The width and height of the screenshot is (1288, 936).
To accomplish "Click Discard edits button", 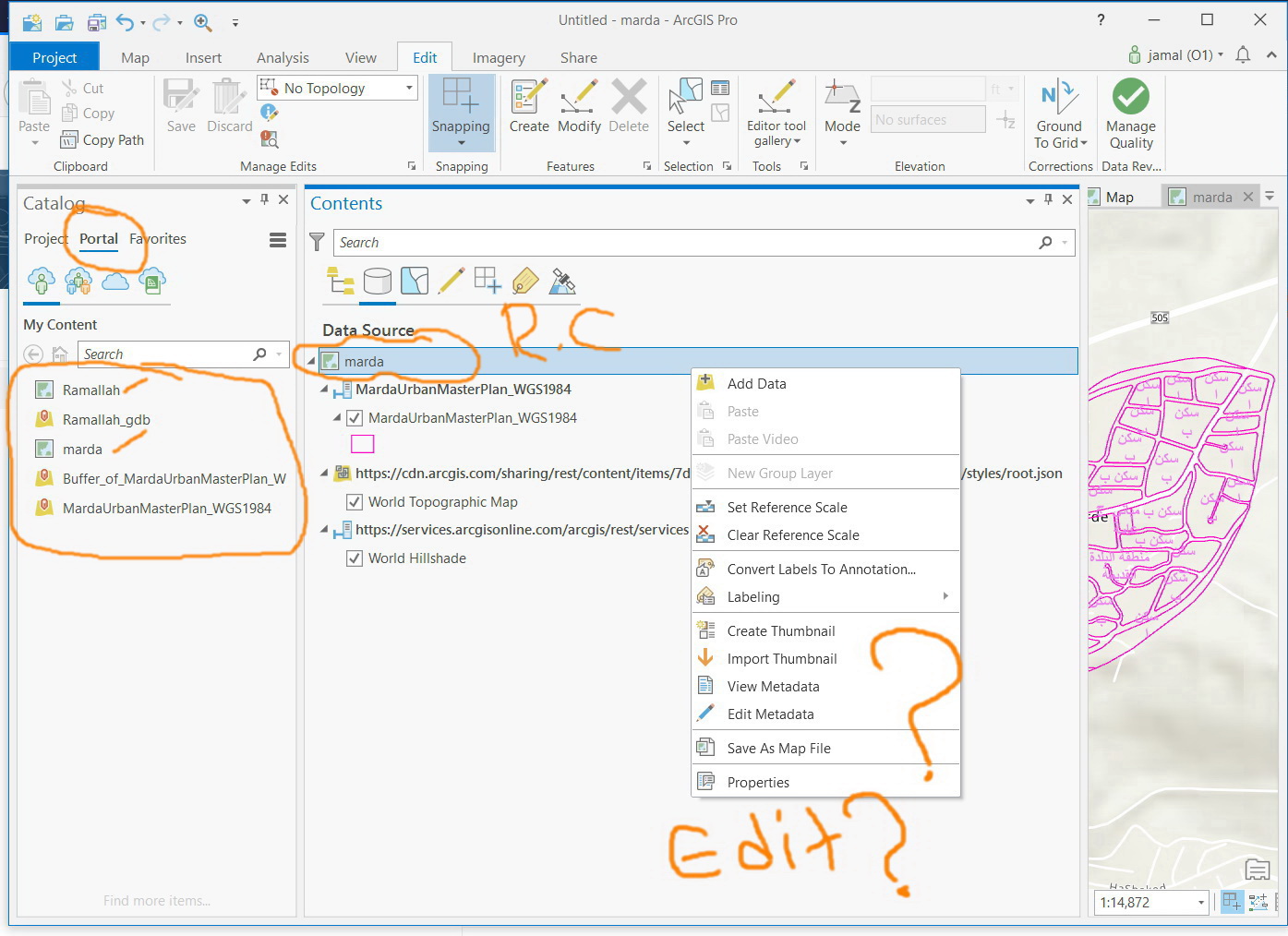I will (229, 106).
